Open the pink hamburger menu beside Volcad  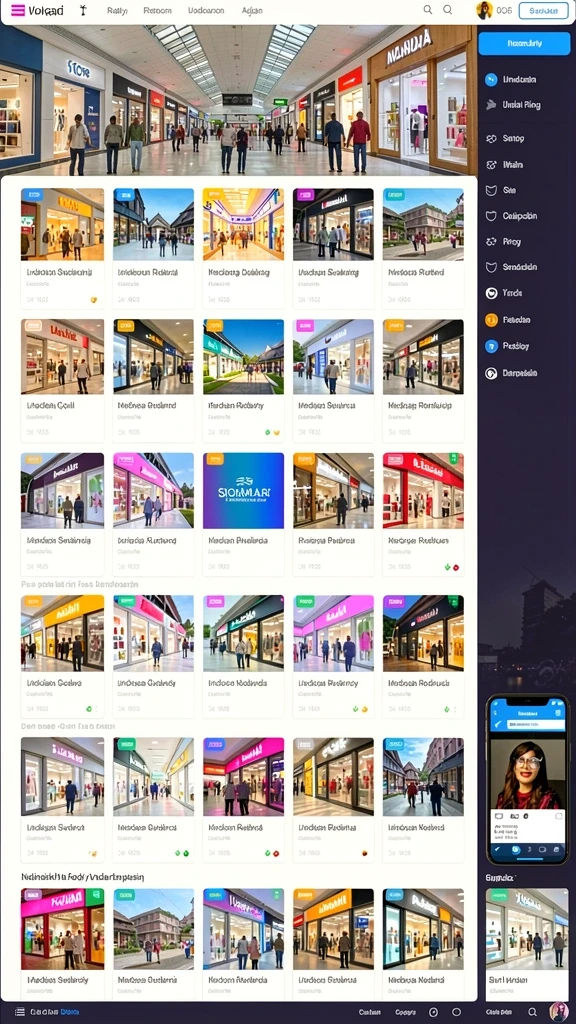coord(18,10)
